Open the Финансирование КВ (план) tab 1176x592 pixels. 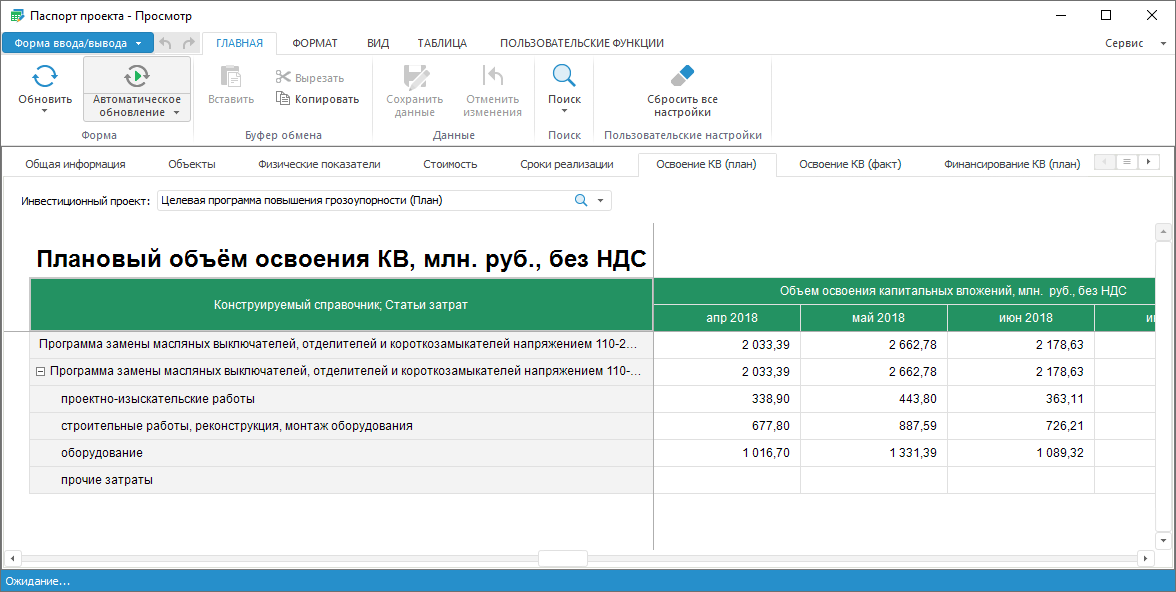pyautogui.click(x=1012, y=164)
